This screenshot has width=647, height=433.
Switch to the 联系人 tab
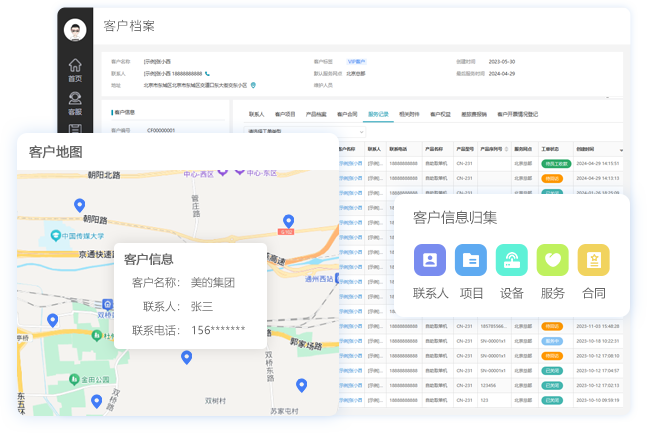tap(256, 114)
